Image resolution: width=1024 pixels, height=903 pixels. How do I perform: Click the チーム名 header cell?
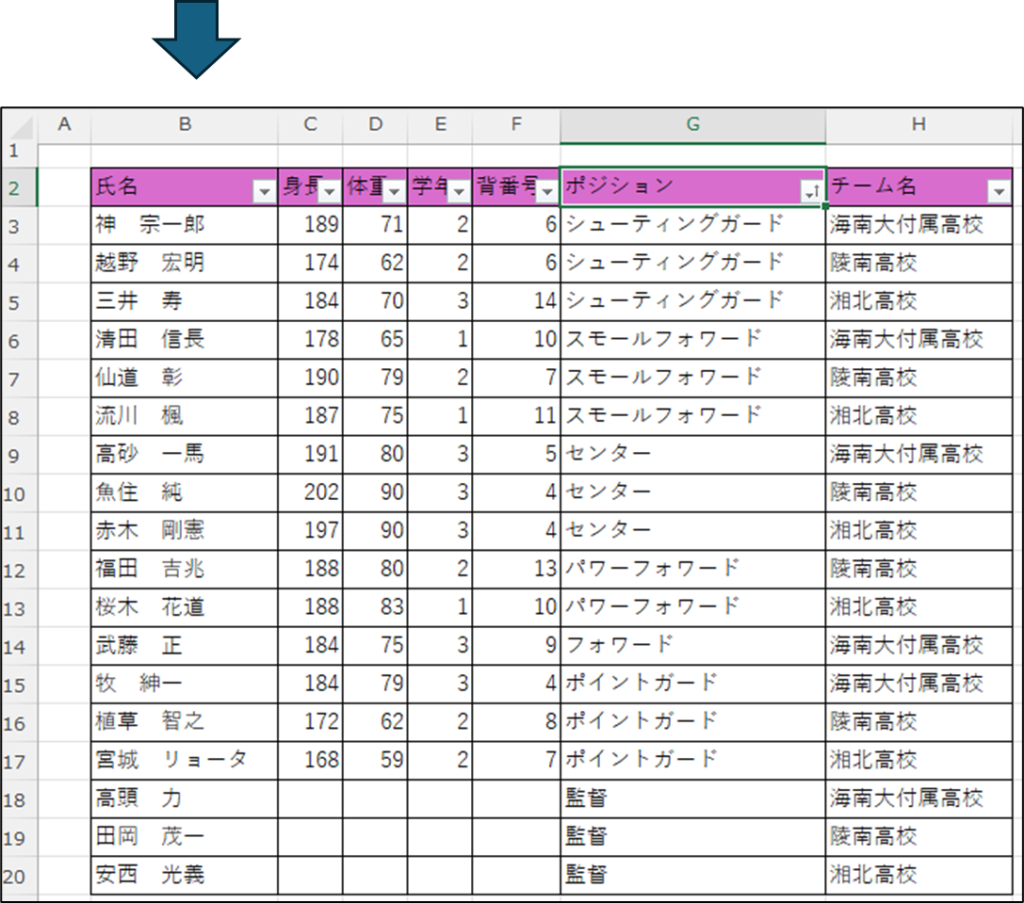click(919, 187)
